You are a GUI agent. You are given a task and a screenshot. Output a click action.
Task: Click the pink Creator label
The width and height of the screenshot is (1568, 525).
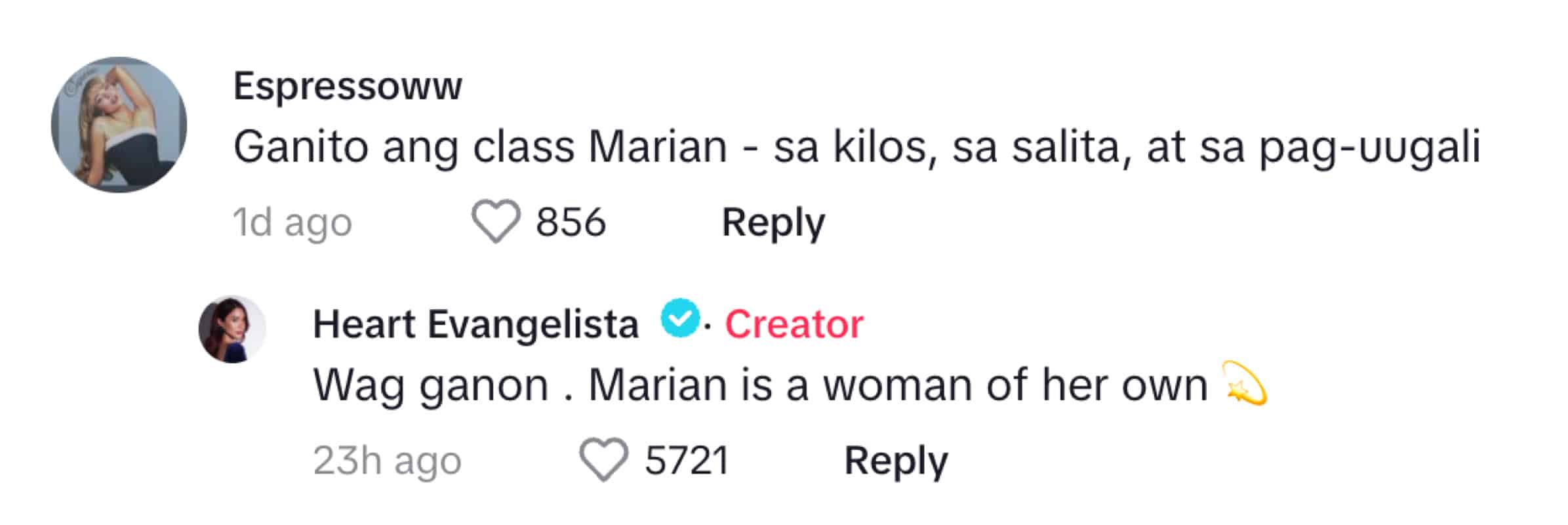(x=794, y=324)
